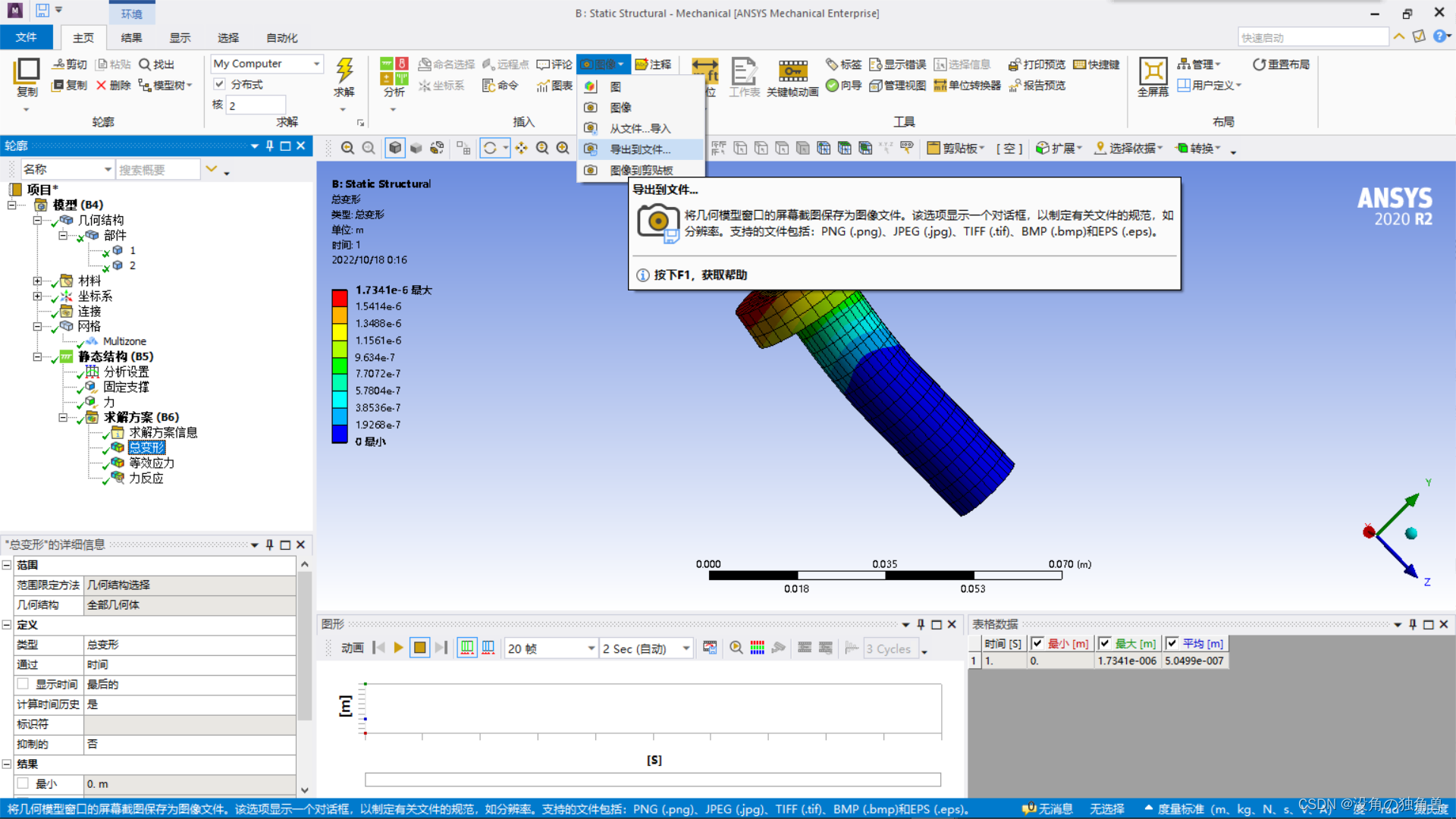
Task: Open the My Computer solver dropdown
Action: 317,64
